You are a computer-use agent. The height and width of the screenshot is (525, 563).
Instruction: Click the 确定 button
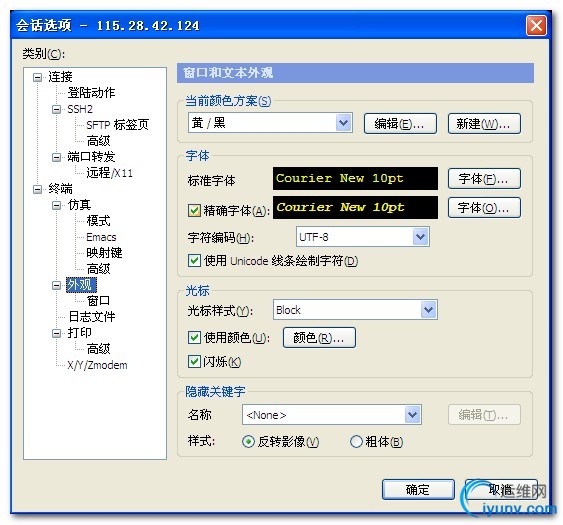point(418,489)
